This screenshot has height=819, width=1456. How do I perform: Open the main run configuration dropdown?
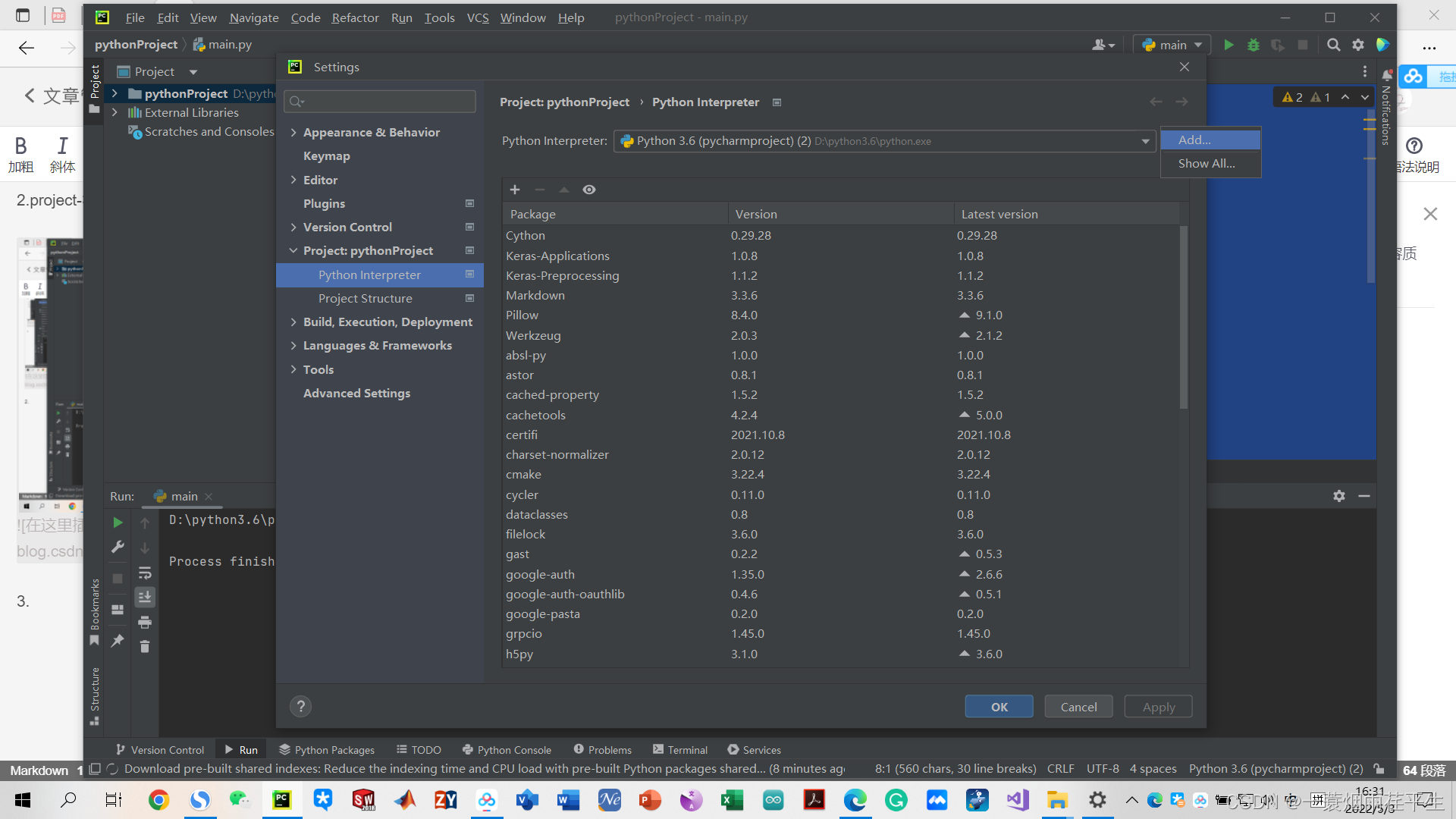pyautogui.click(x=1172, y=45)
